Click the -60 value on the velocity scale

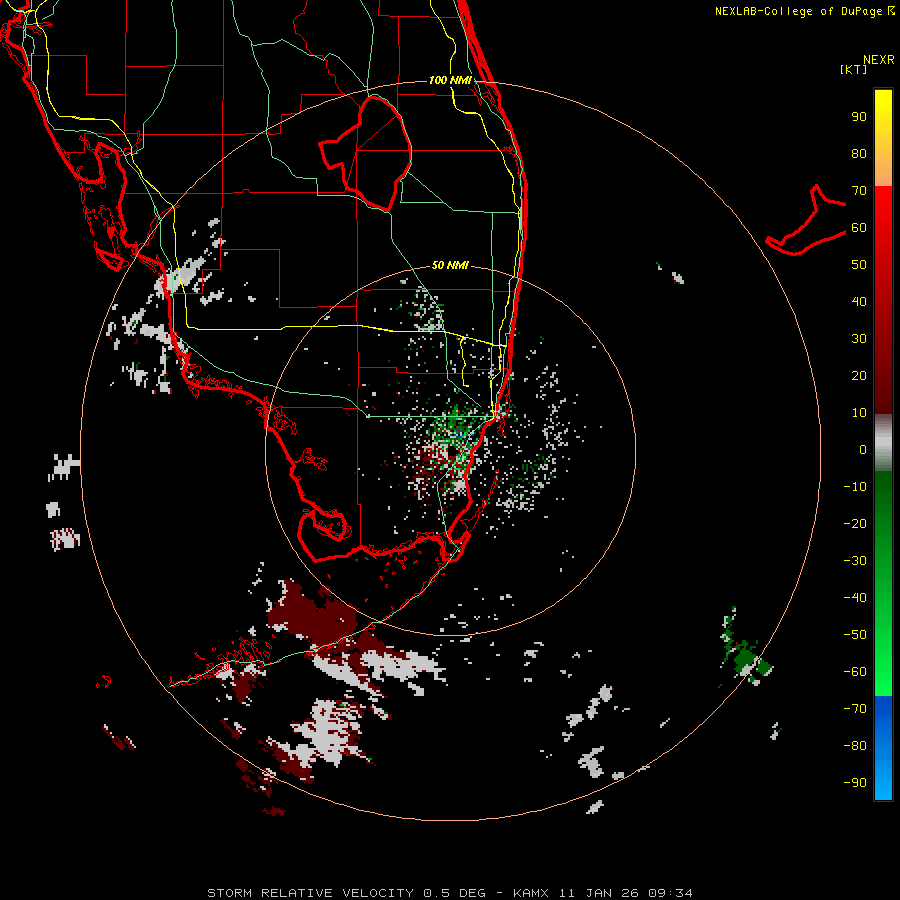pos(855,672)
